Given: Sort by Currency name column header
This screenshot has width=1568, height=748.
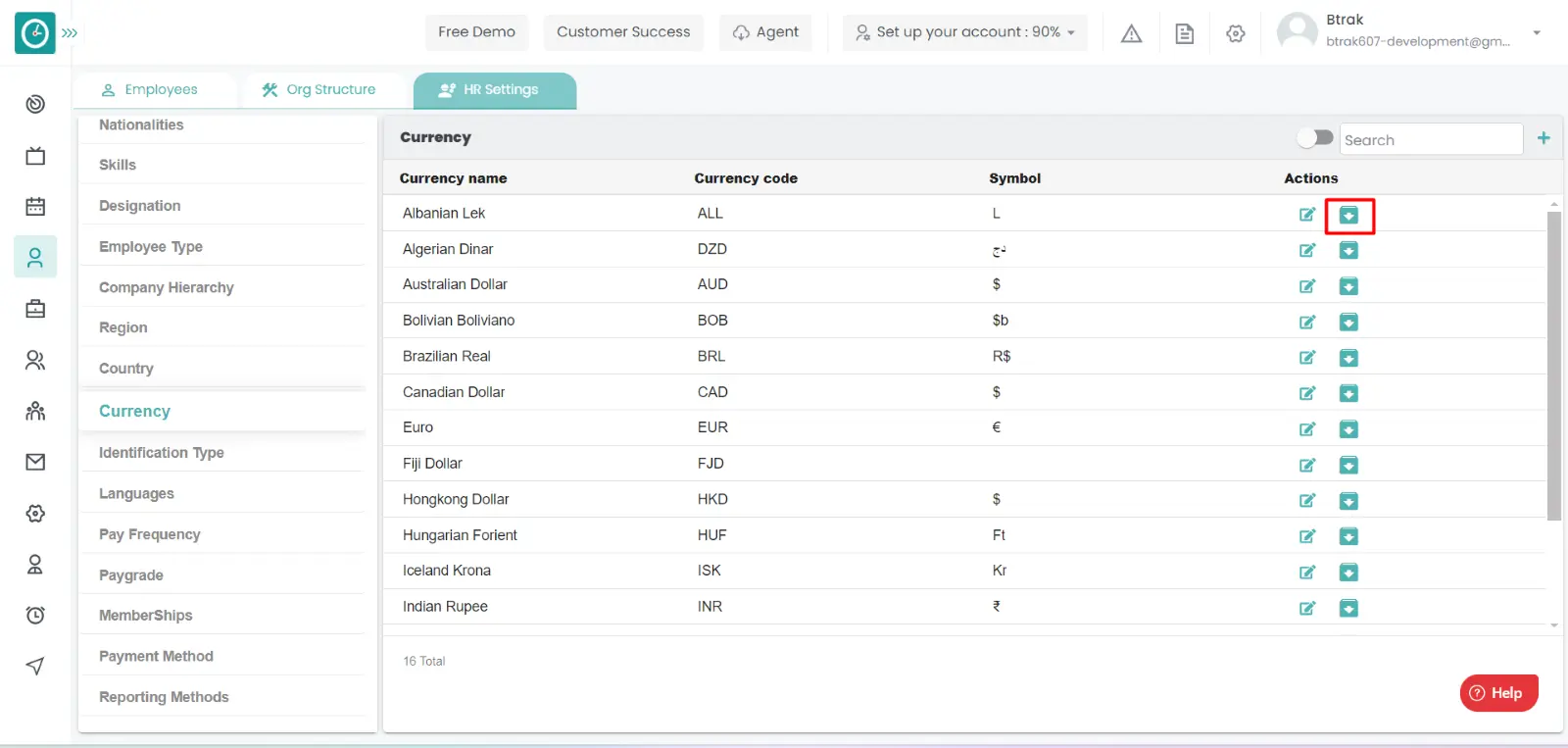Looking at the screenshot, I should click(x=453, y=178).
